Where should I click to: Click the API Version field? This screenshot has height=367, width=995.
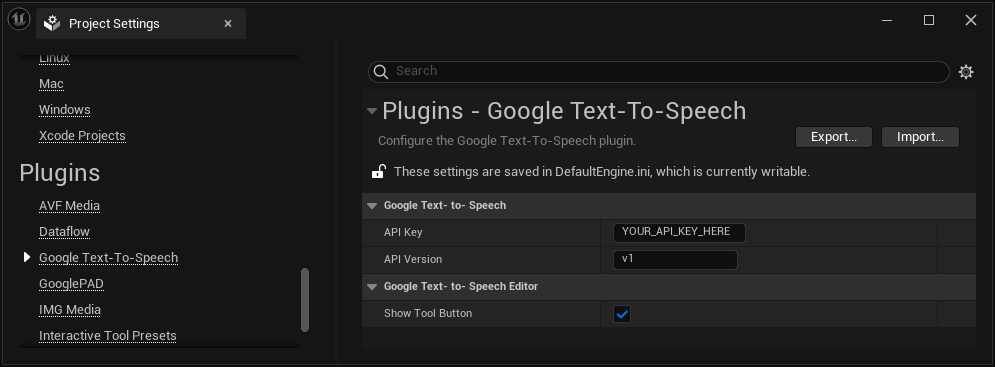point(675,260)
